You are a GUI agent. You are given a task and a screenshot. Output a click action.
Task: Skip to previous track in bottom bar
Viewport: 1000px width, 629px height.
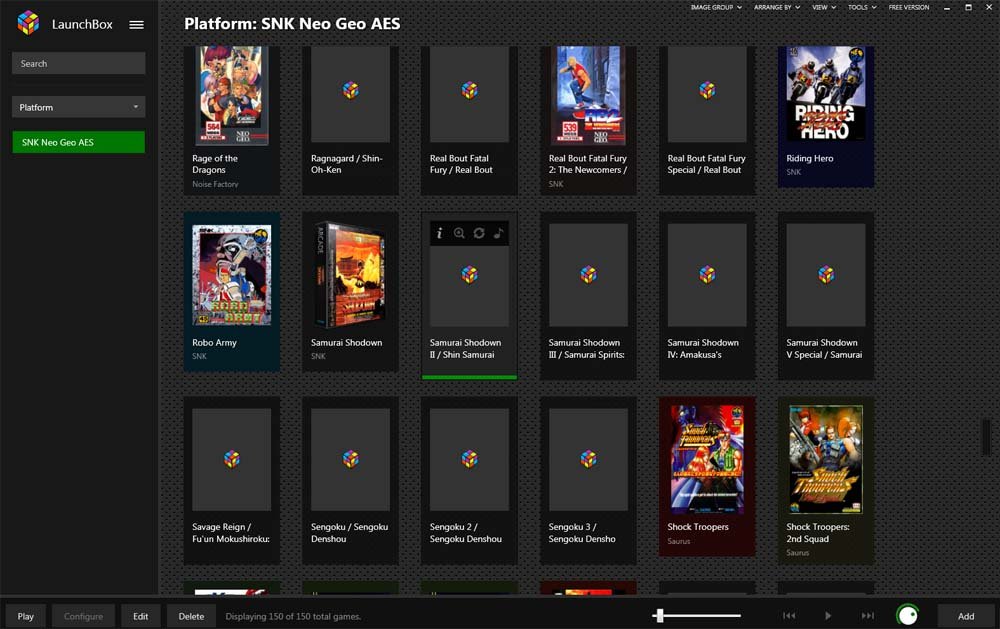point(789,616)
